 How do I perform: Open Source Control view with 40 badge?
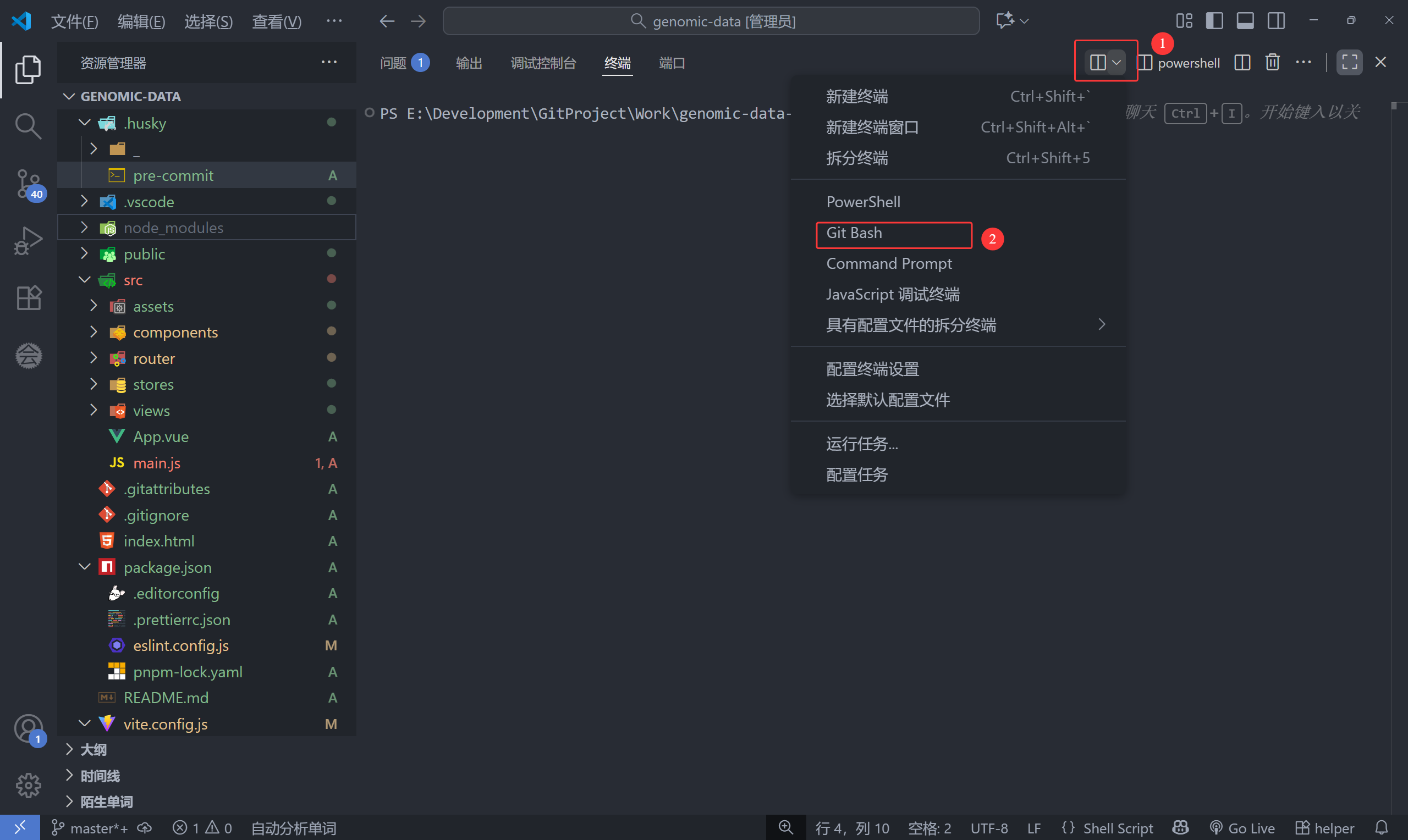pos(28,184)
